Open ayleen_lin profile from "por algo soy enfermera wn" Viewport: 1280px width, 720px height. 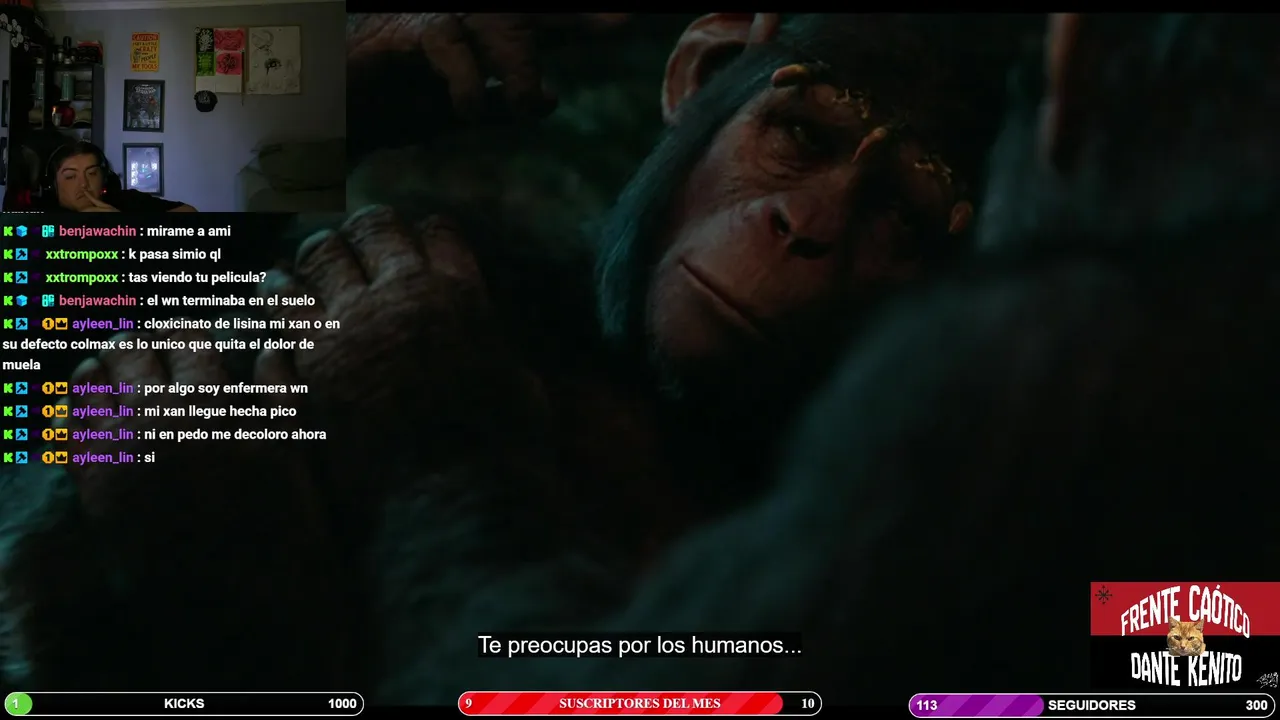[102, 388]
